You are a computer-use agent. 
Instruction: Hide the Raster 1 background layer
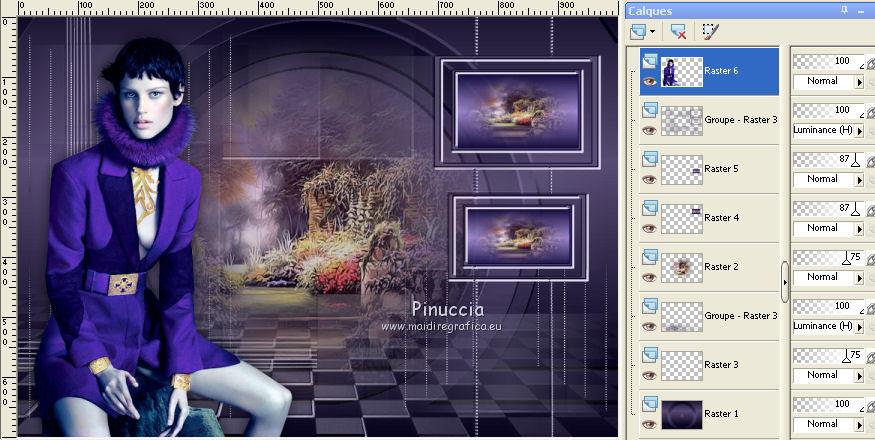(x=649, y=424)
